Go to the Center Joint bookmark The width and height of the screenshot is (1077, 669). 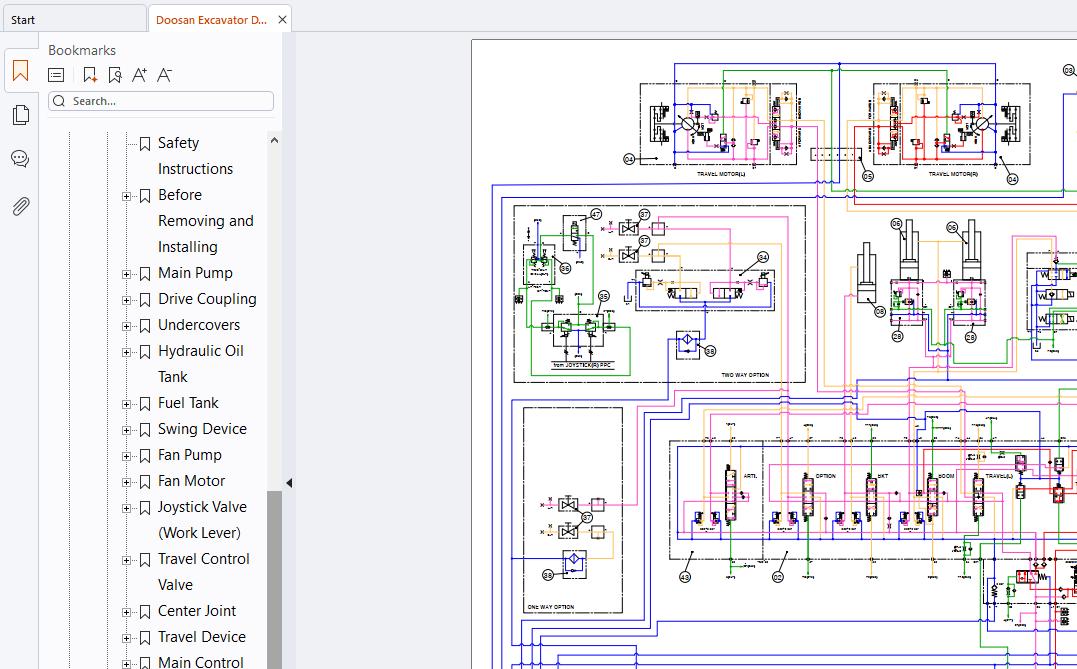pyautogui.click(x=196, y=611)
